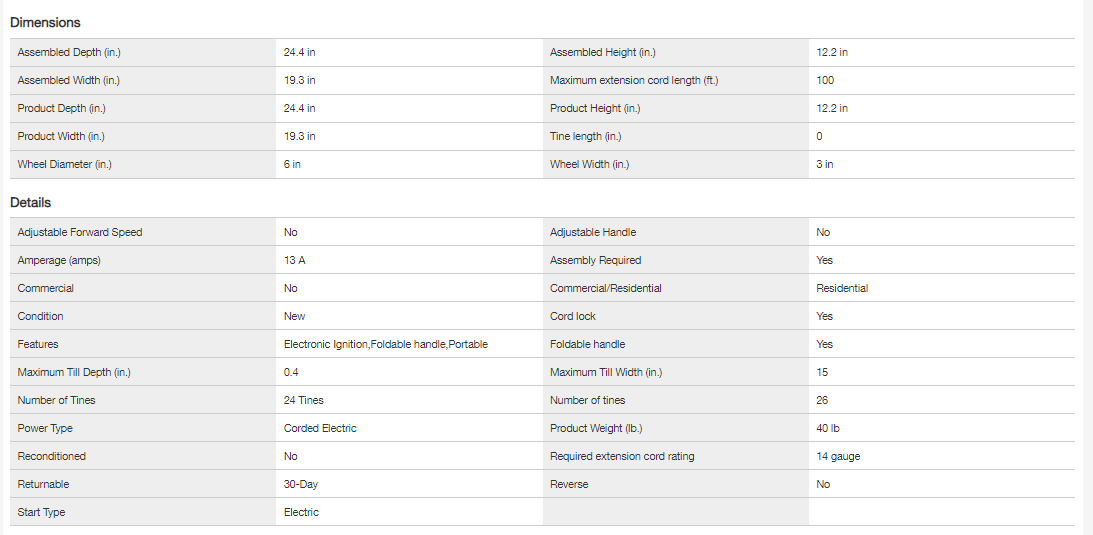Image resolution: width=1093 pixels, height=535 pixels.
Task: Click the Start Type label
Action: point(43,512)
